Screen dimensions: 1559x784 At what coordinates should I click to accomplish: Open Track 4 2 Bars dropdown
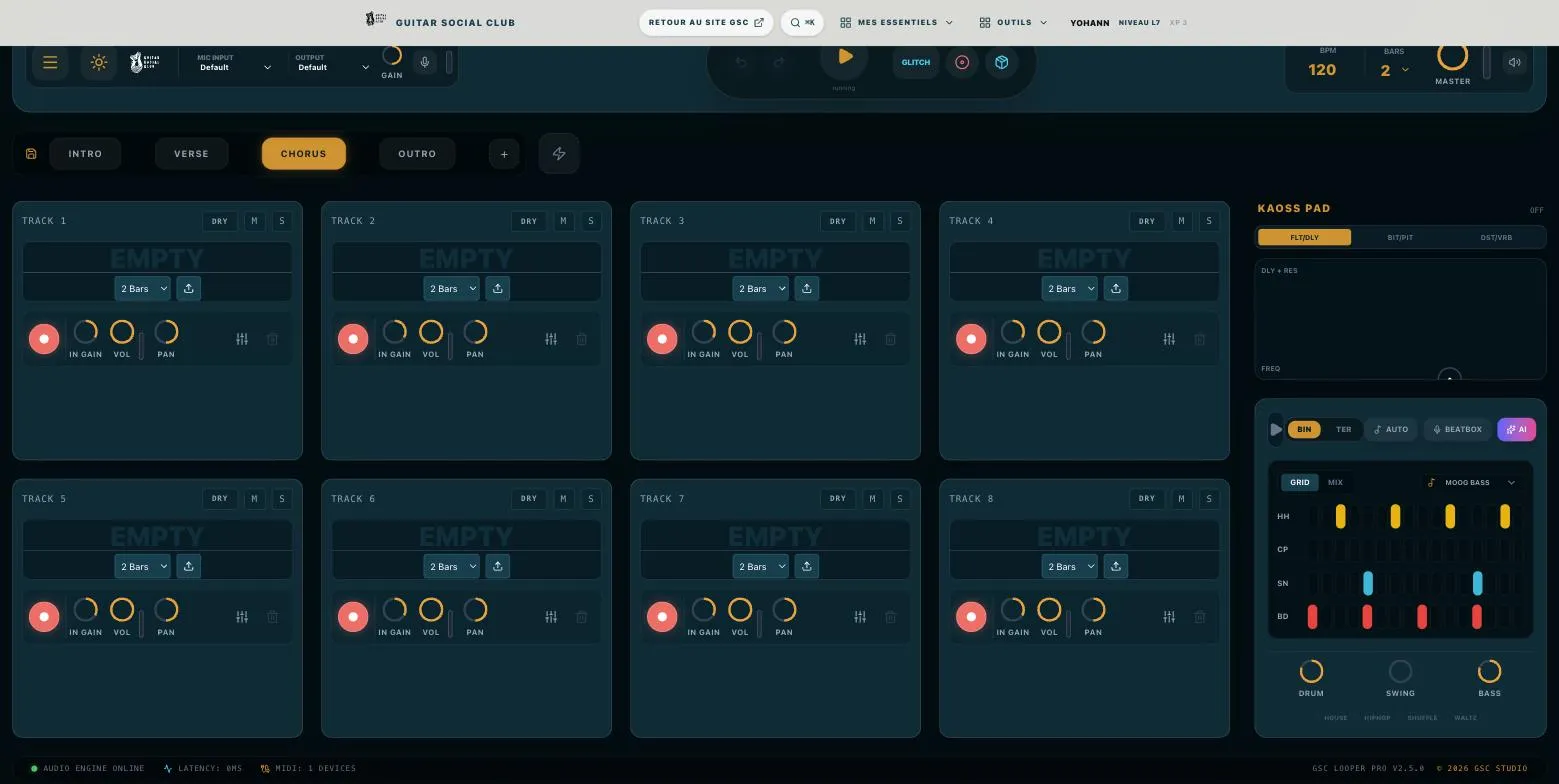(1069, 288)
